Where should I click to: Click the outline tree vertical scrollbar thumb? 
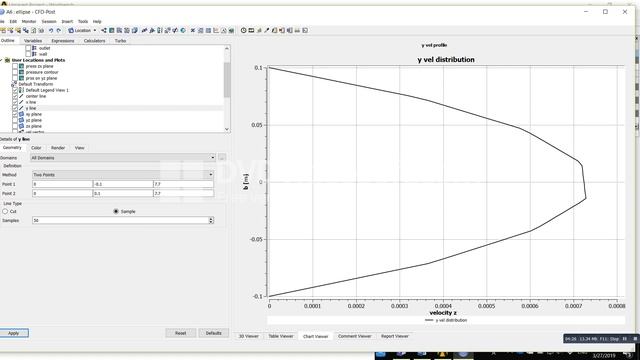(227, 80)
